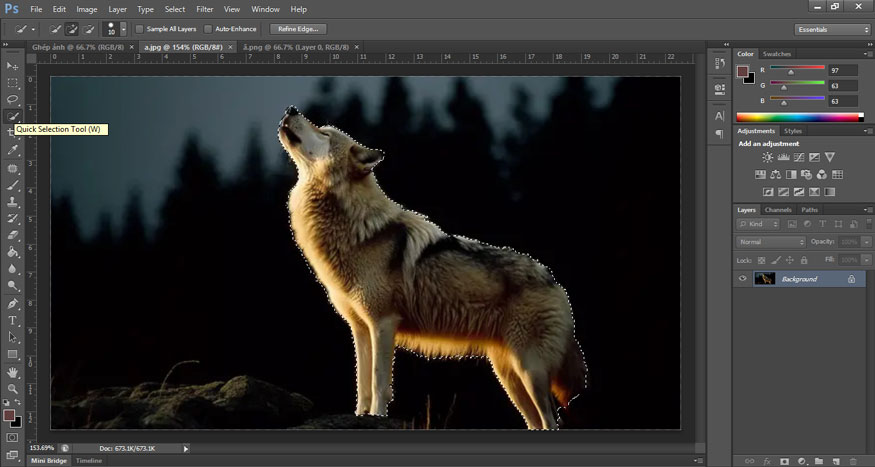The image size is (875, 467).
Task: Switch to the Channels tab
Action: (777, 210)
